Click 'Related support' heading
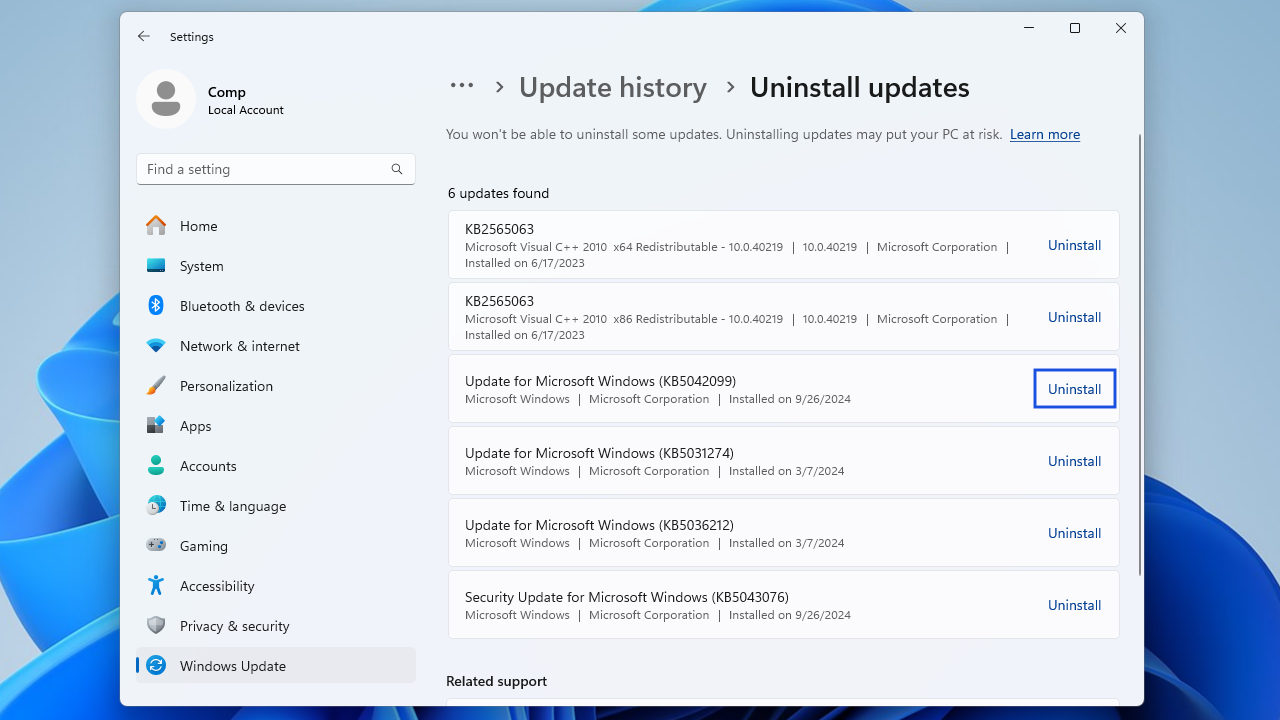 (496, 681)
